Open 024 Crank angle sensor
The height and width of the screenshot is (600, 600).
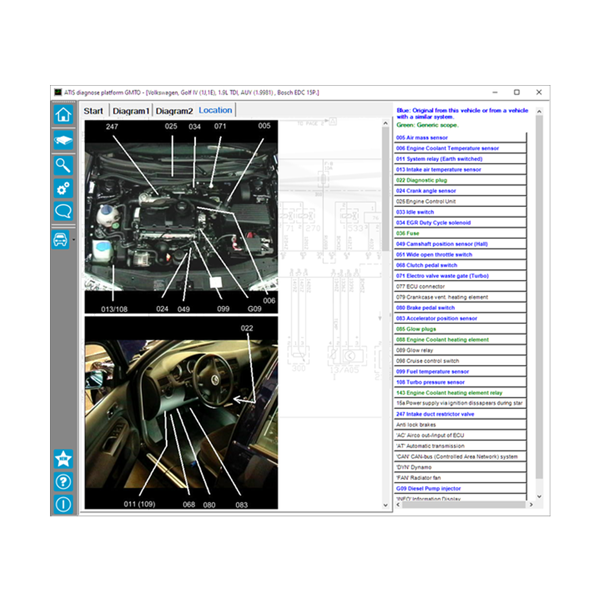460,191
